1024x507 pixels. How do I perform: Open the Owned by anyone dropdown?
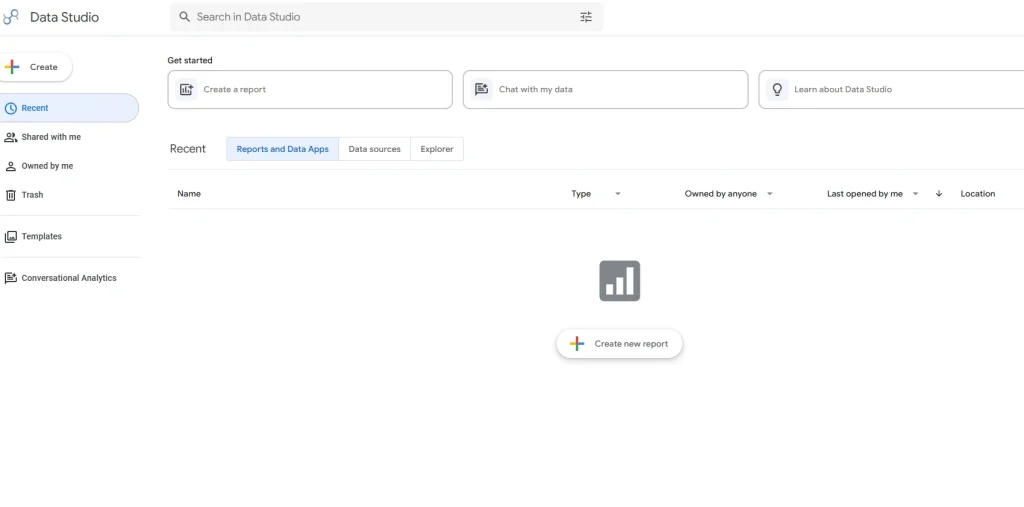(769, 193)
